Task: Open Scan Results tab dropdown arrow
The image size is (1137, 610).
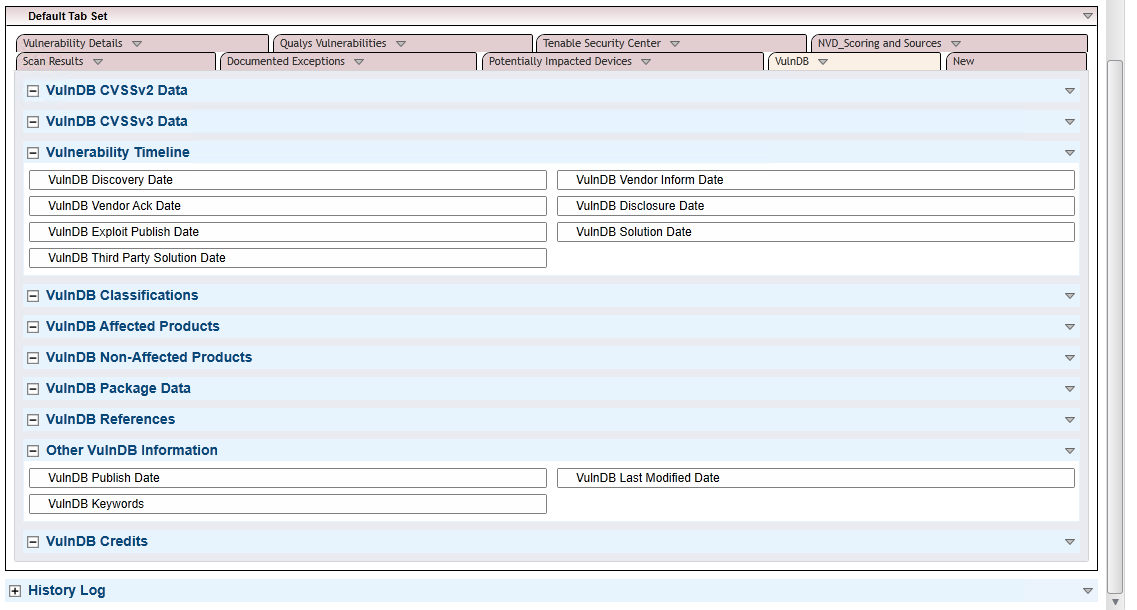Action: (98, 62)
